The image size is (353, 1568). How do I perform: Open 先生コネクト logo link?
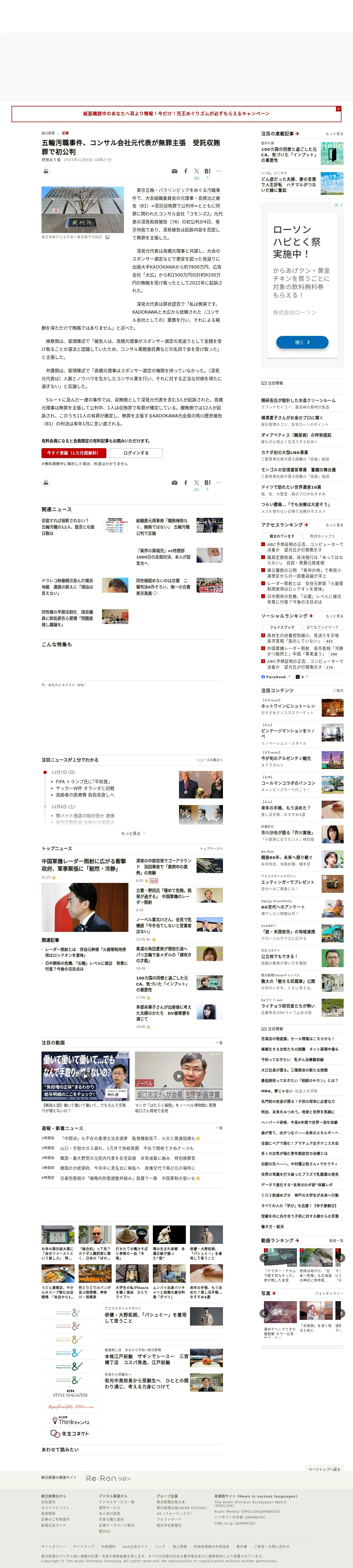coord(70,1433)
